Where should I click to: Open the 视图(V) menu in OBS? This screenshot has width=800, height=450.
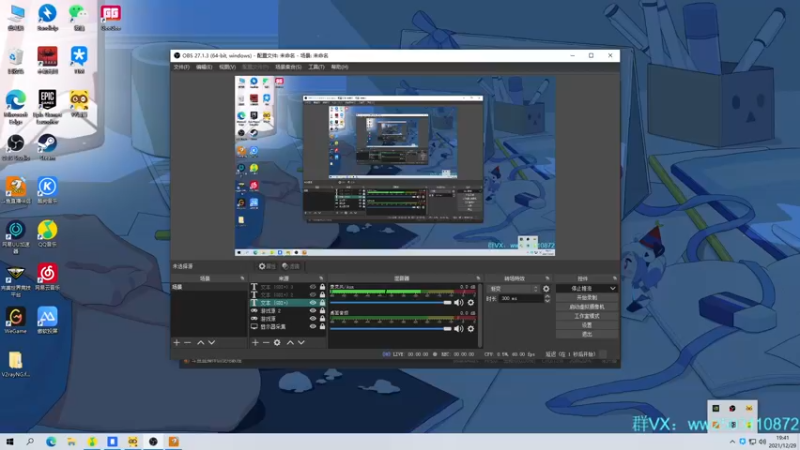[x=227, y=67]
